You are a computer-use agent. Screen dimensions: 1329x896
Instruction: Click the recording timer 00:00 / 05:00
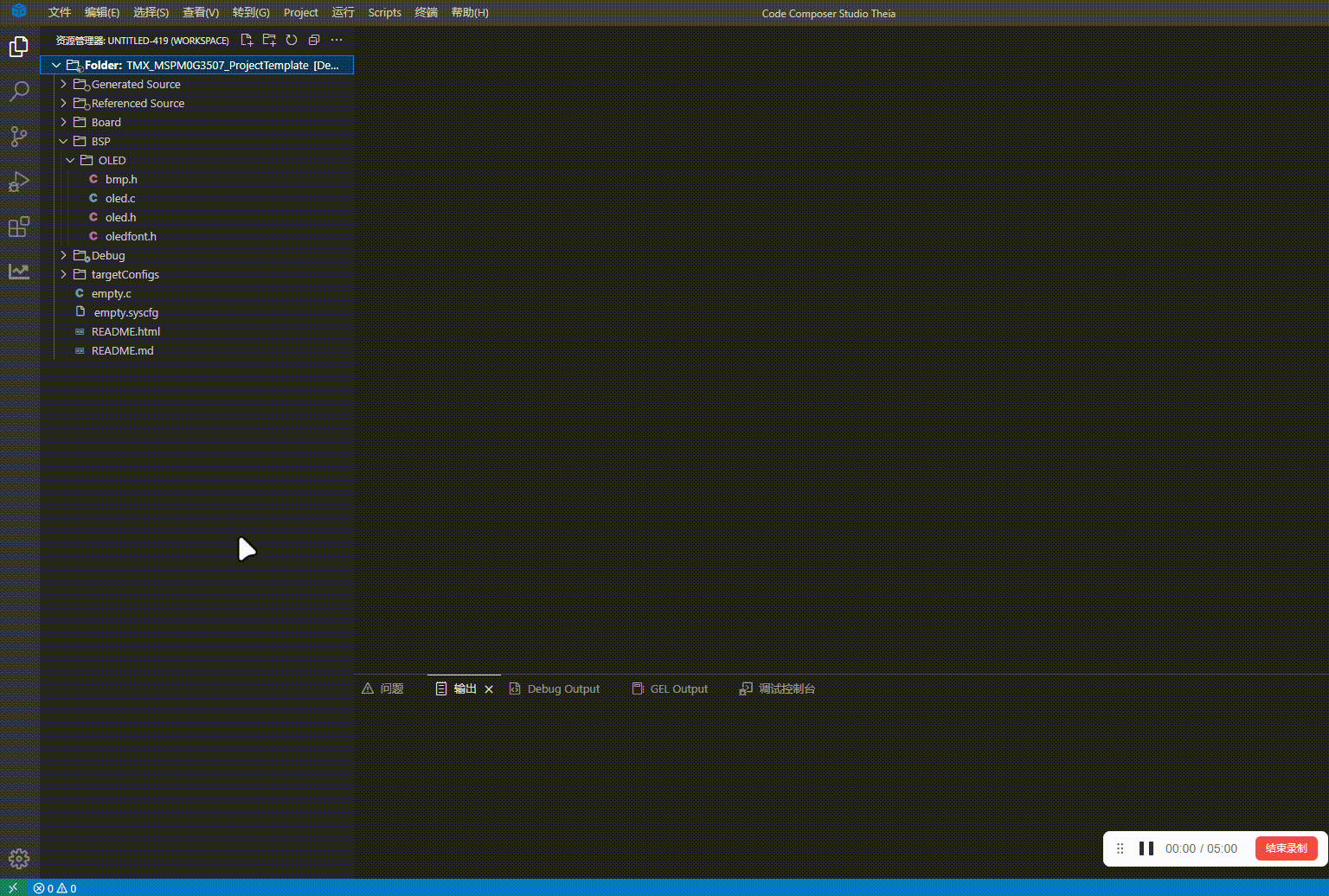[x=1201, y=848]
